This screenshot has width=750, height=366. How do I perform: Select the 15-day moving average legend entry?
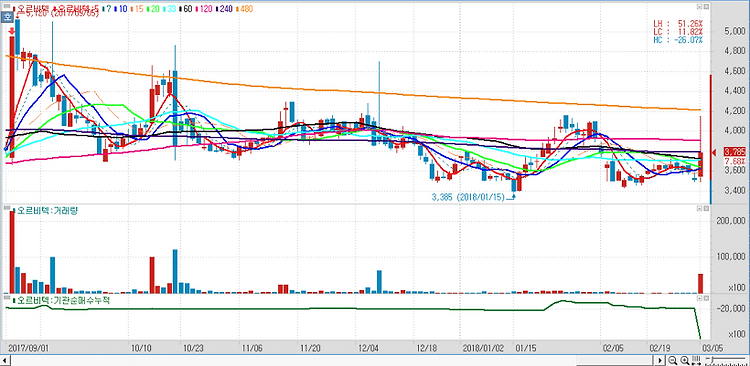[137, 9]
